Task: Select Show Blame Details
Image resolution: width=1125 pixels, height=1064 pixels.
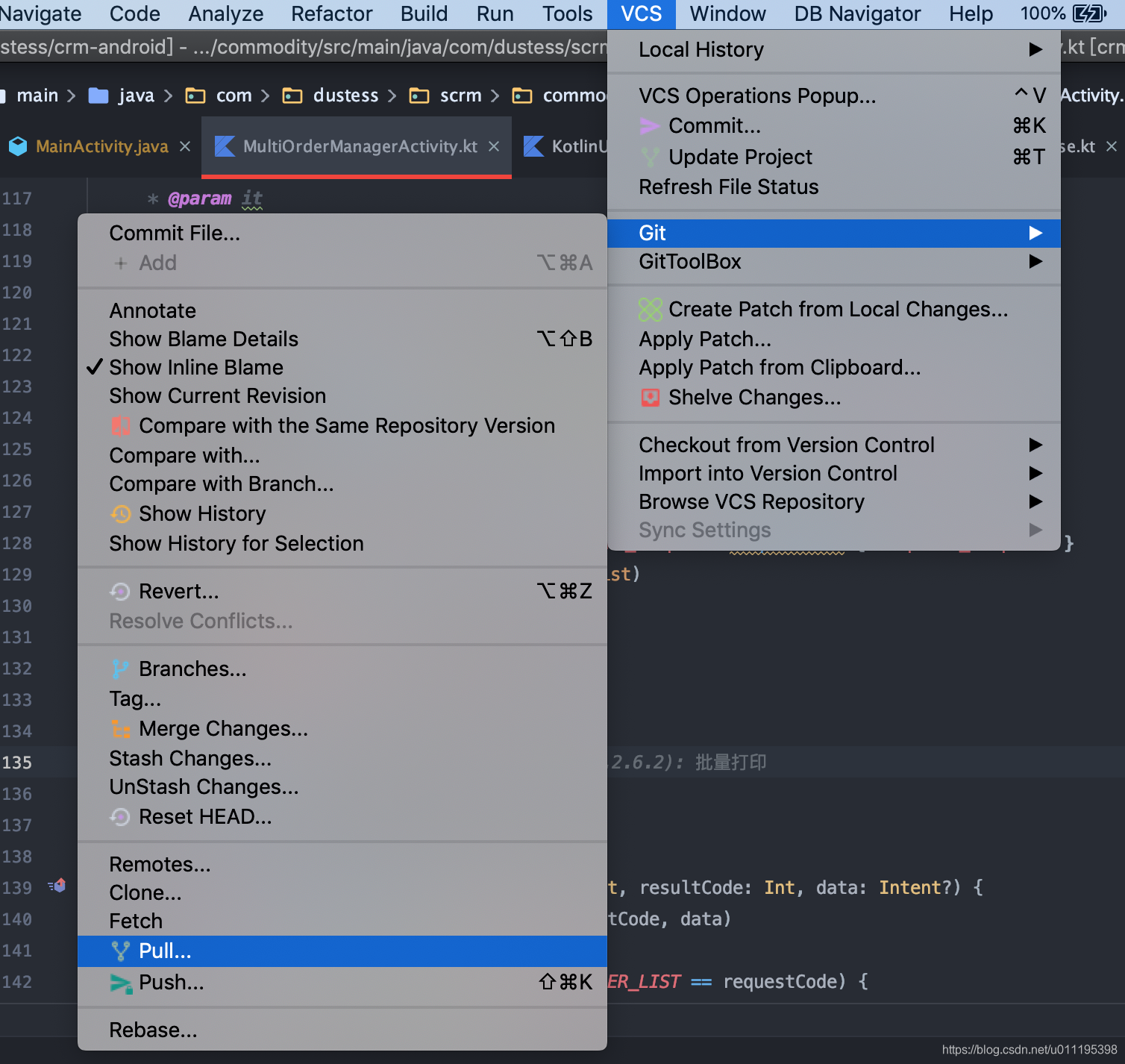Action: tap(342, 339)
